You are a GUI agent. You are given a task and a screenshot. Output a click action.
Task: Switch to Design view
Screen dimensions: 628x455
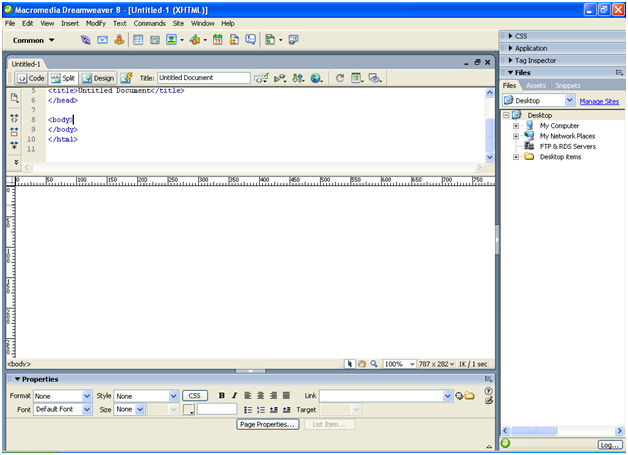tap(99, 78)
